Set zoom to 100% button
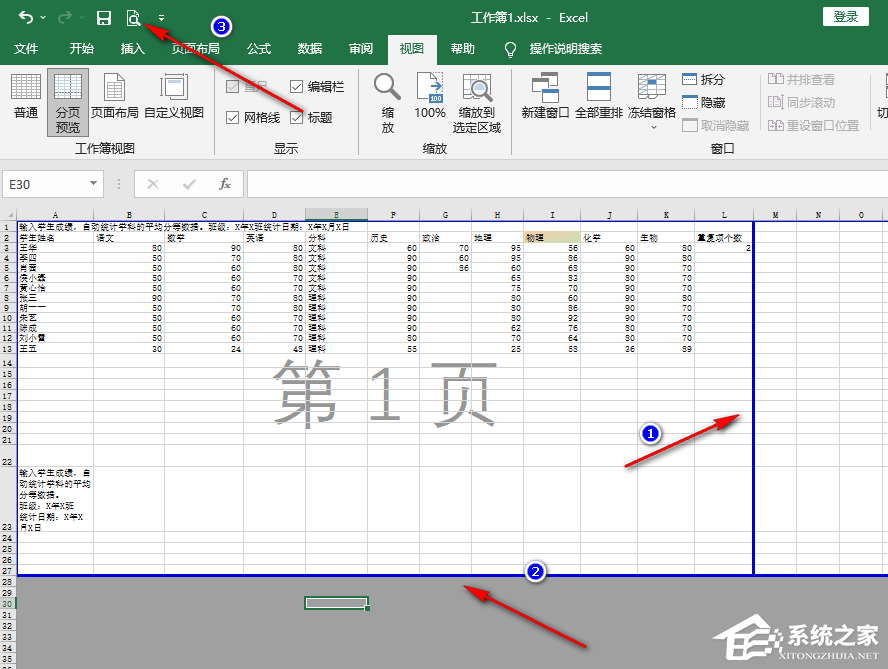The width and height of the screenshot is (888, 669). 430,96
